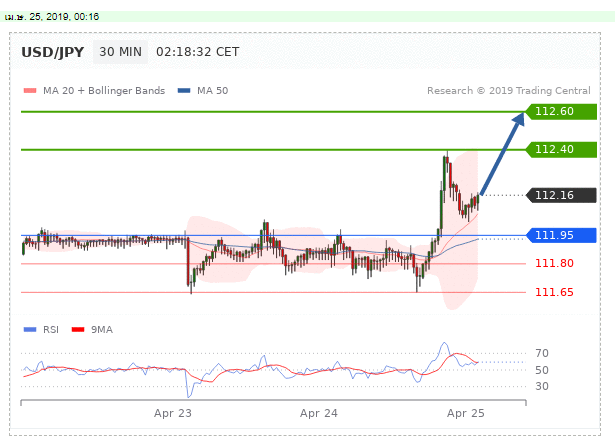The height and width of the screenshot is (443, 615).
Task: Click the 112.60 green resistance label
Action: pyautogui.click(x=561, y=111)
